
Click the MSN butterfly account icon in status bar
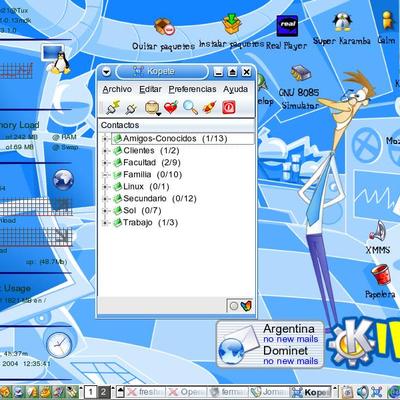coord(246,306)
